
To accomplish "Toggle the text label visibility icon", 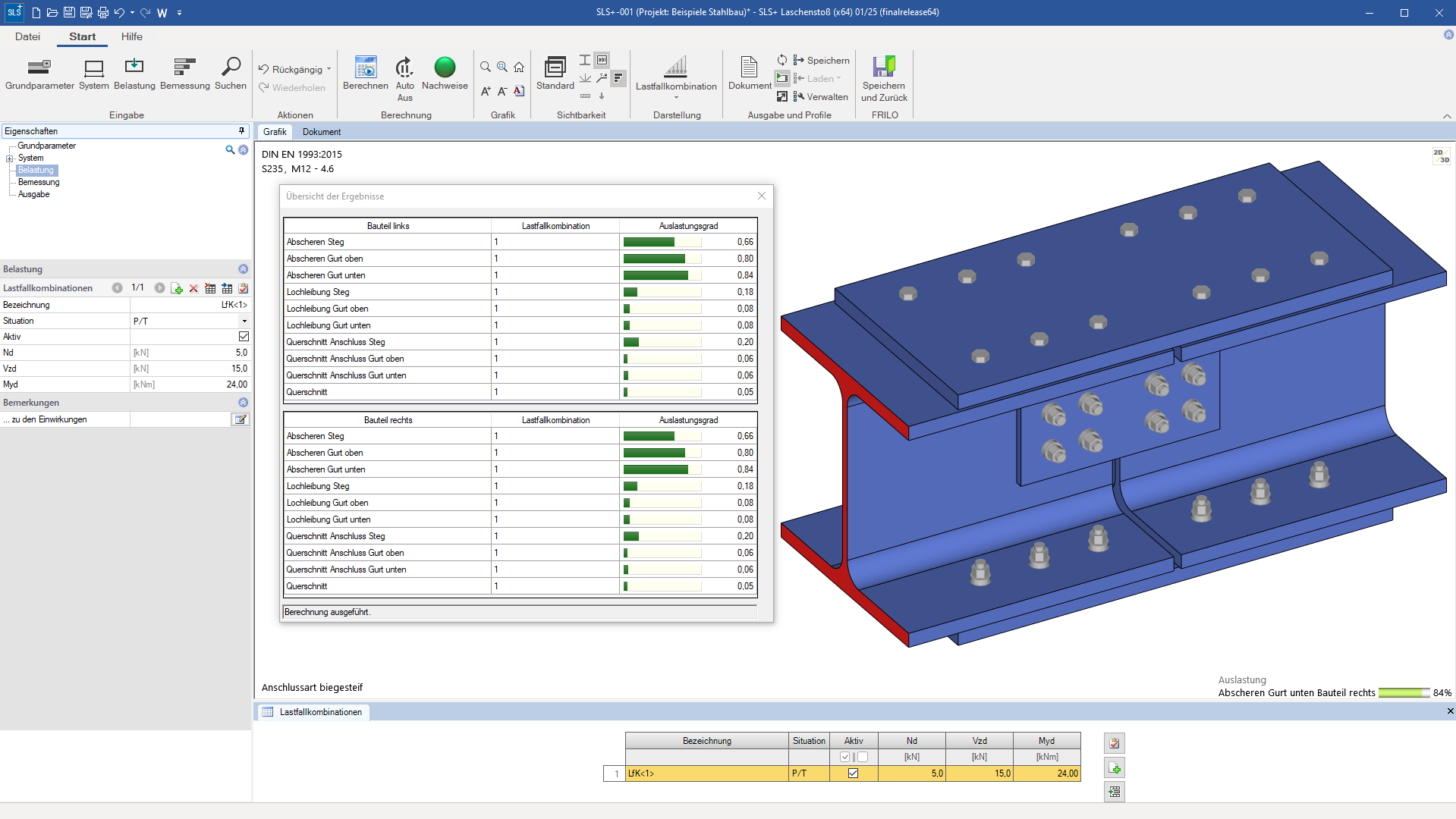I will 602,60.
